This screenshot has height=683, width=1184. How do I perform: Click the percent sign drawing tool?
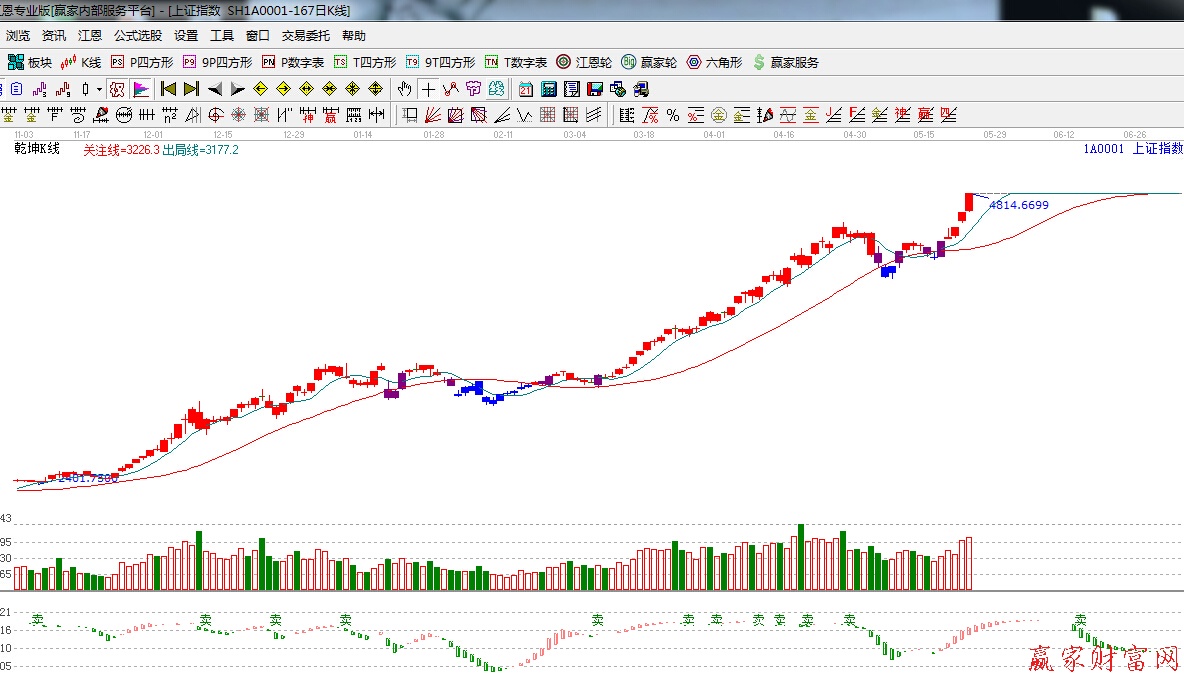click(x=673, y=115)
